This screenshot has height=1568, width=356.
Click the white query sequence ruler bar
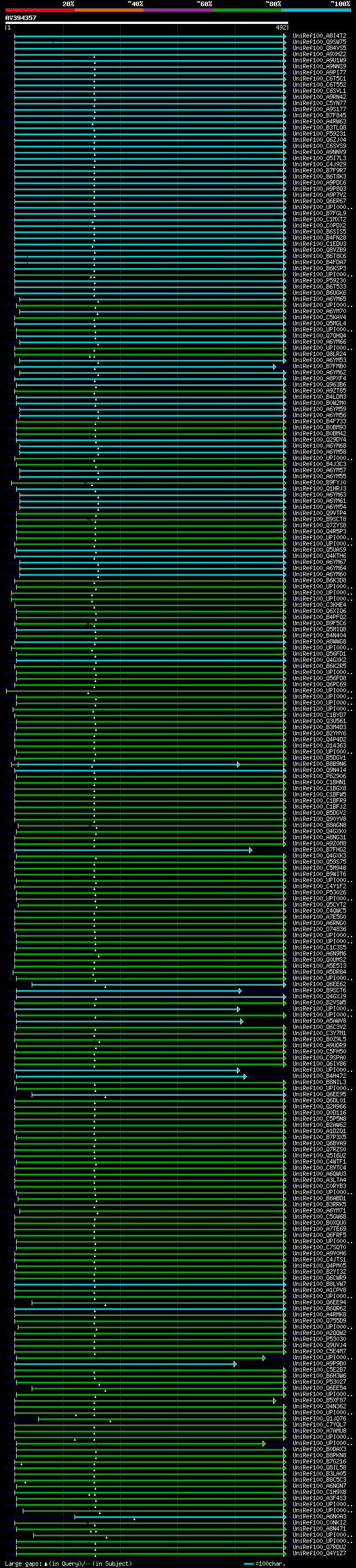[147, 22]
